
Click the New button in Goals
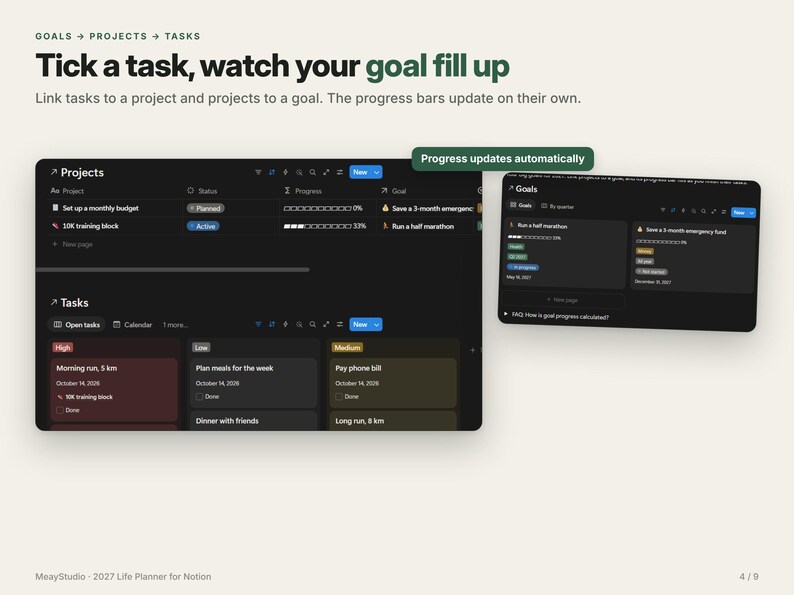click(x=739, y=212)
